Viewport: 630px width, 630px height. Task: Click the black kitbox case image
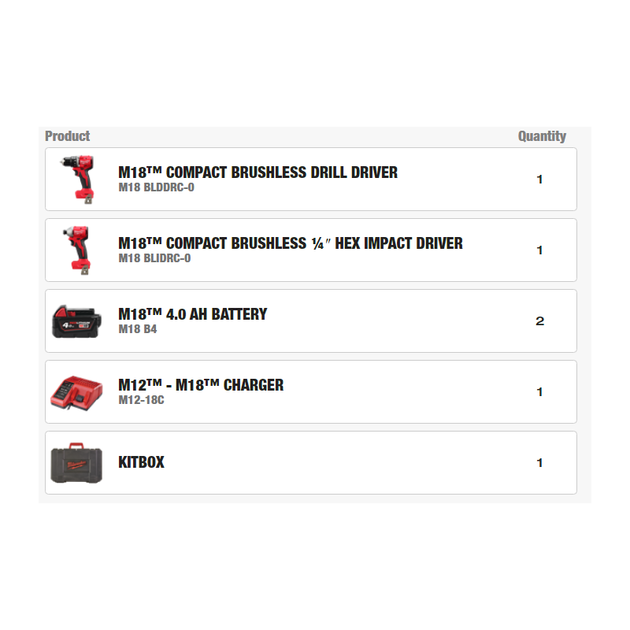point(77,463)
